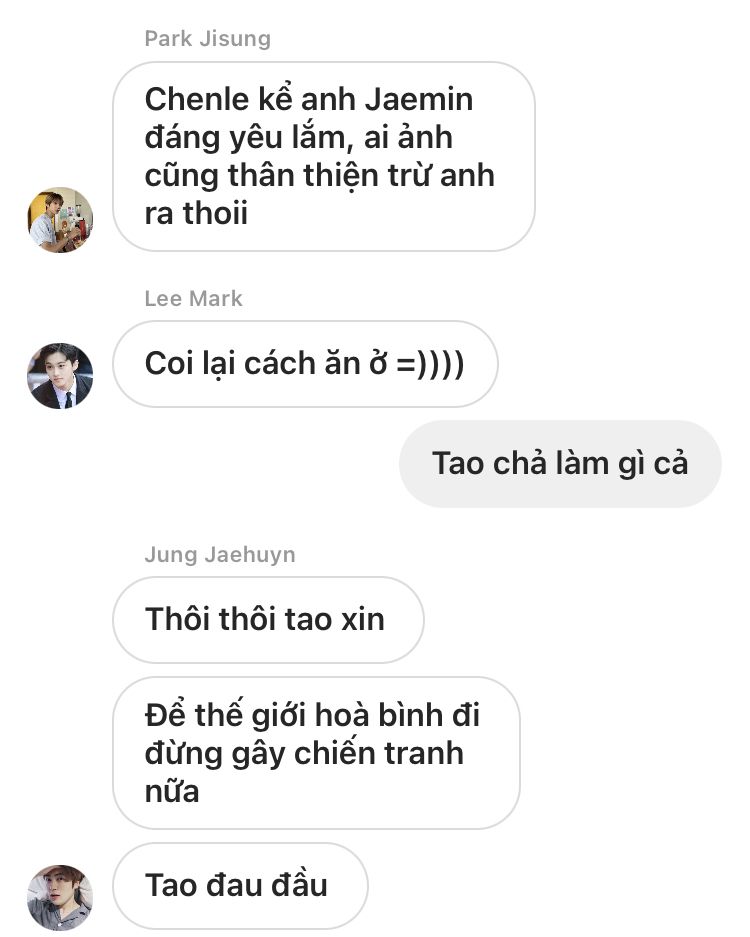The width and height of the screenshot is (750, 937).
Task: Click the words 'đáng yêu' in Jisung's message
Action: click(x=213, y=138)
